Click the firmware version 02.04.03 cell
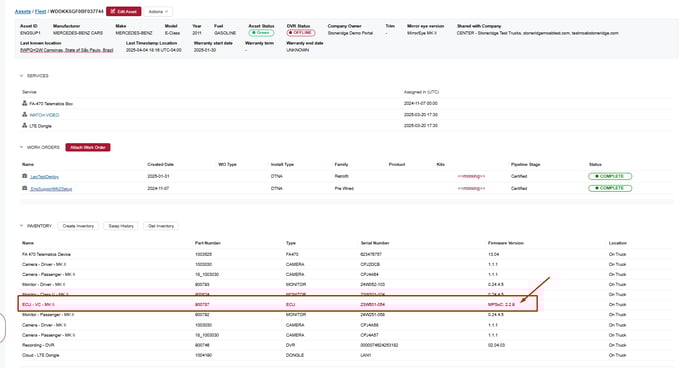This screenshot has width=688, height=368. click(496, 345)
